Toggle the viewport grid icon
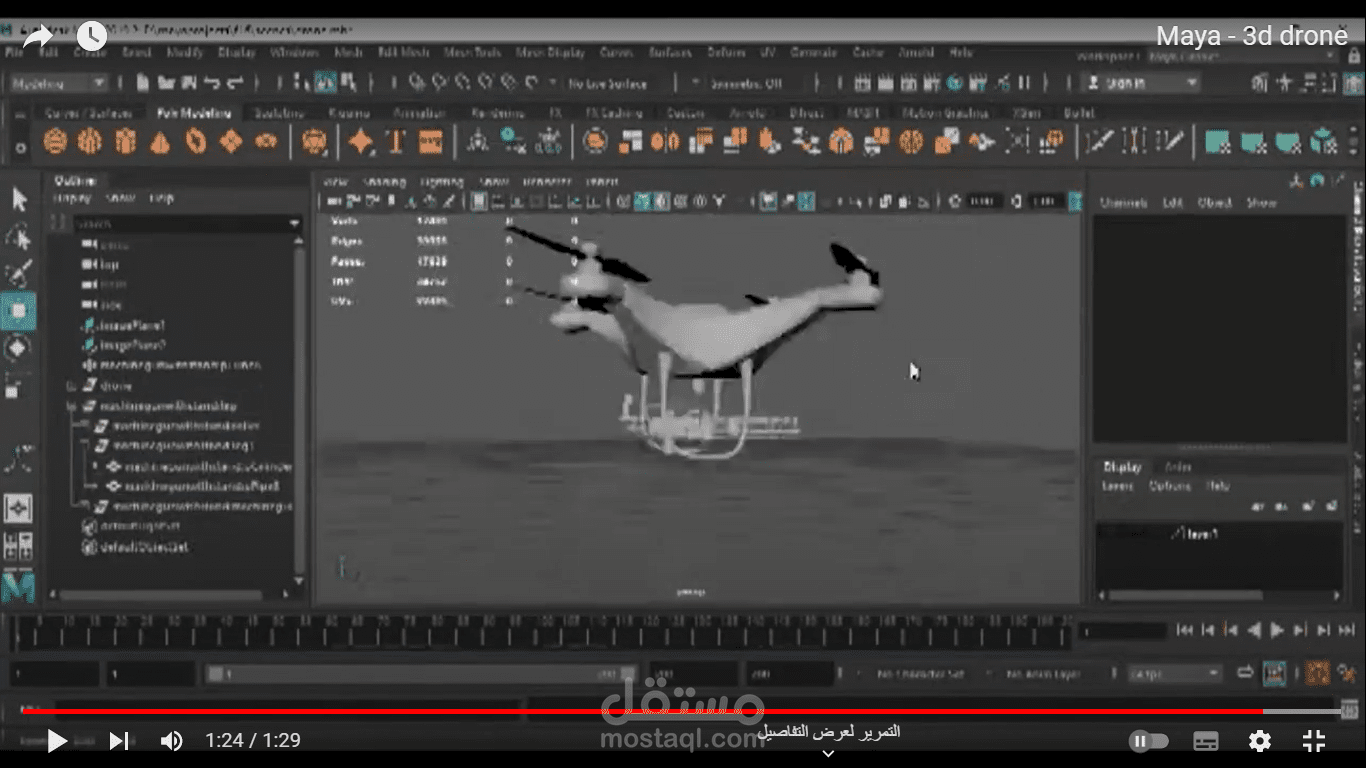The image size is (1366, 768). click(479, 202)
